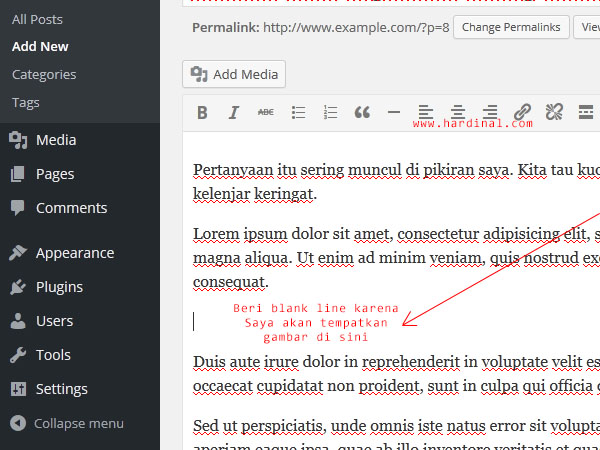
Task: Click the Change Permalinks button
Action: pos(511,27)
